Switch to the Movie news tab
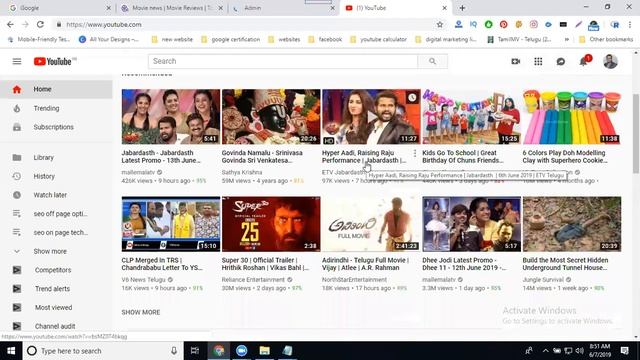 171,8
